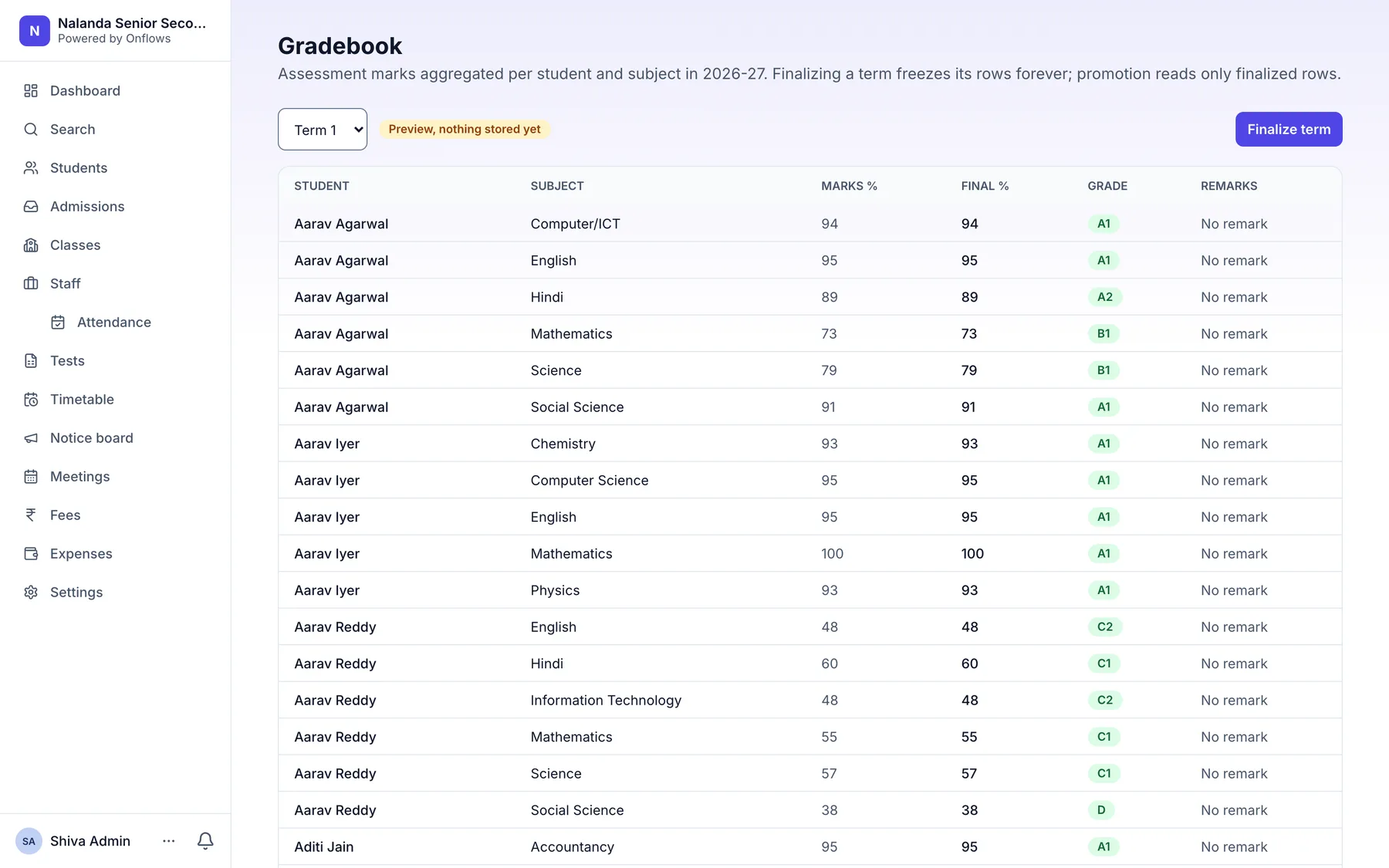
Task: Click Aarav Iyer Mathematics 100 final value
Action: (x=972, y=554)
